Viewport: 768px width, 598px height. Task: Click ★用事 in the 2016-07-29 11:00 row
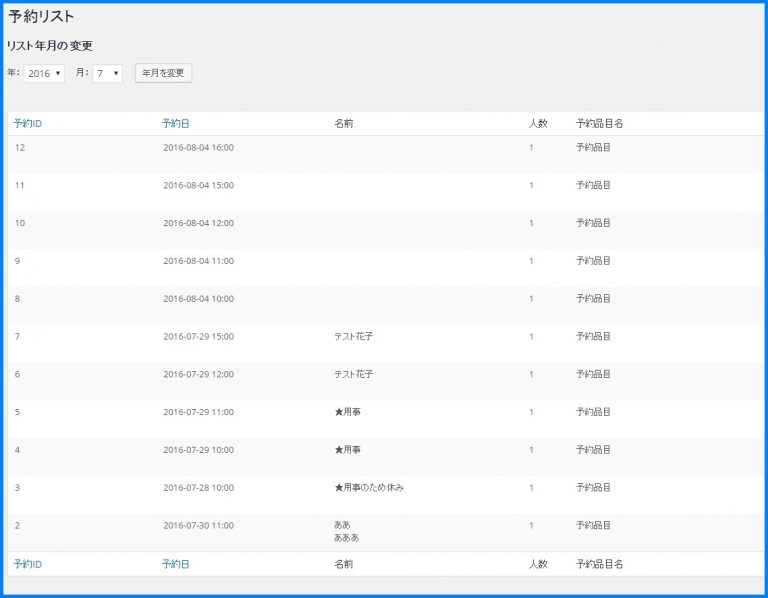pyautogui.click(x=347, y=412)
